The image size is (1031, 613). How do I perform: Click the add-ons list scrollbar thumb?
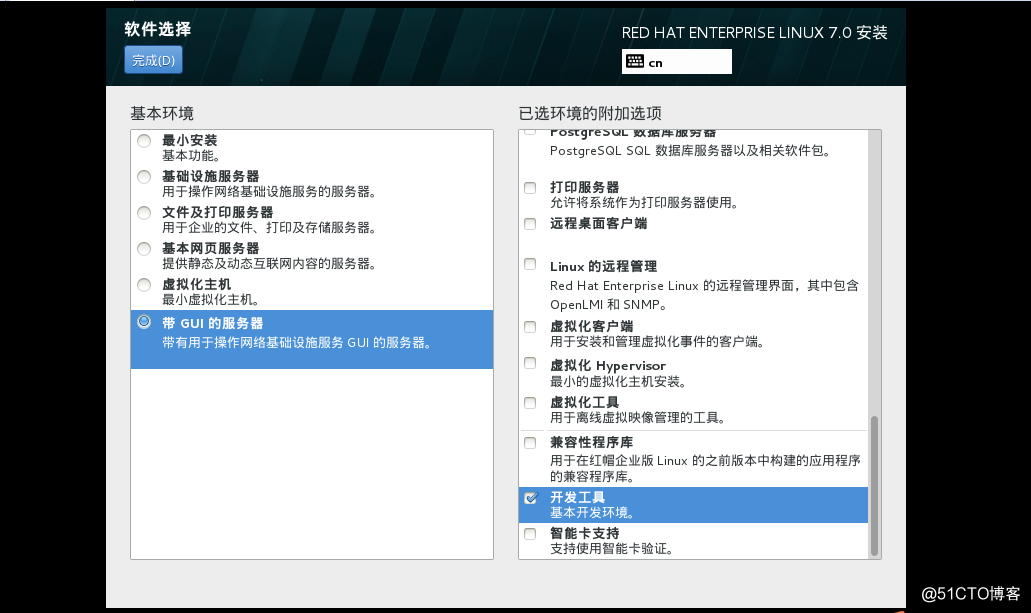point(874,486)
